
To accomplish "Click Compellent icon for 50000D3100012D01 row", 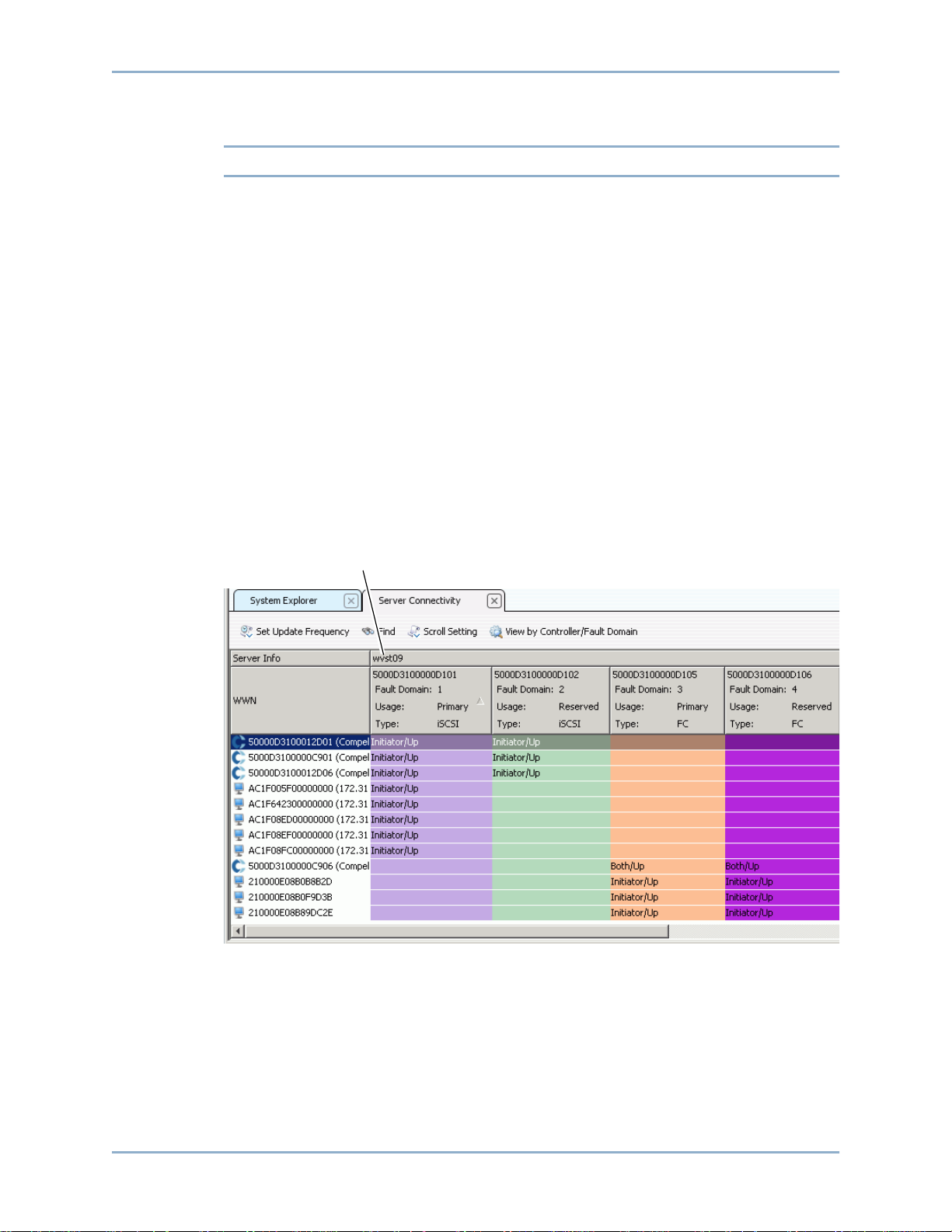I will pos(239,742).
